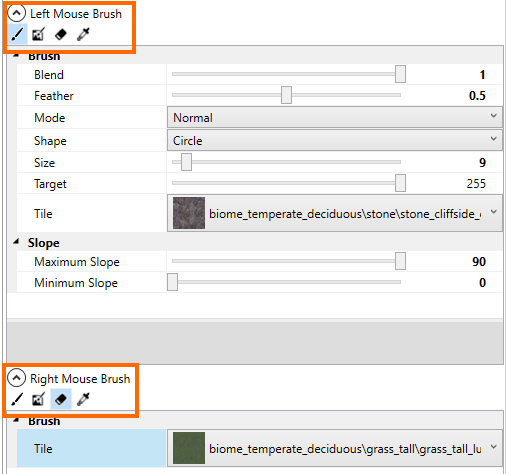The image size is (506, 474).
Task: Click the Feather value 0.5
Action: tap(477, 96)
